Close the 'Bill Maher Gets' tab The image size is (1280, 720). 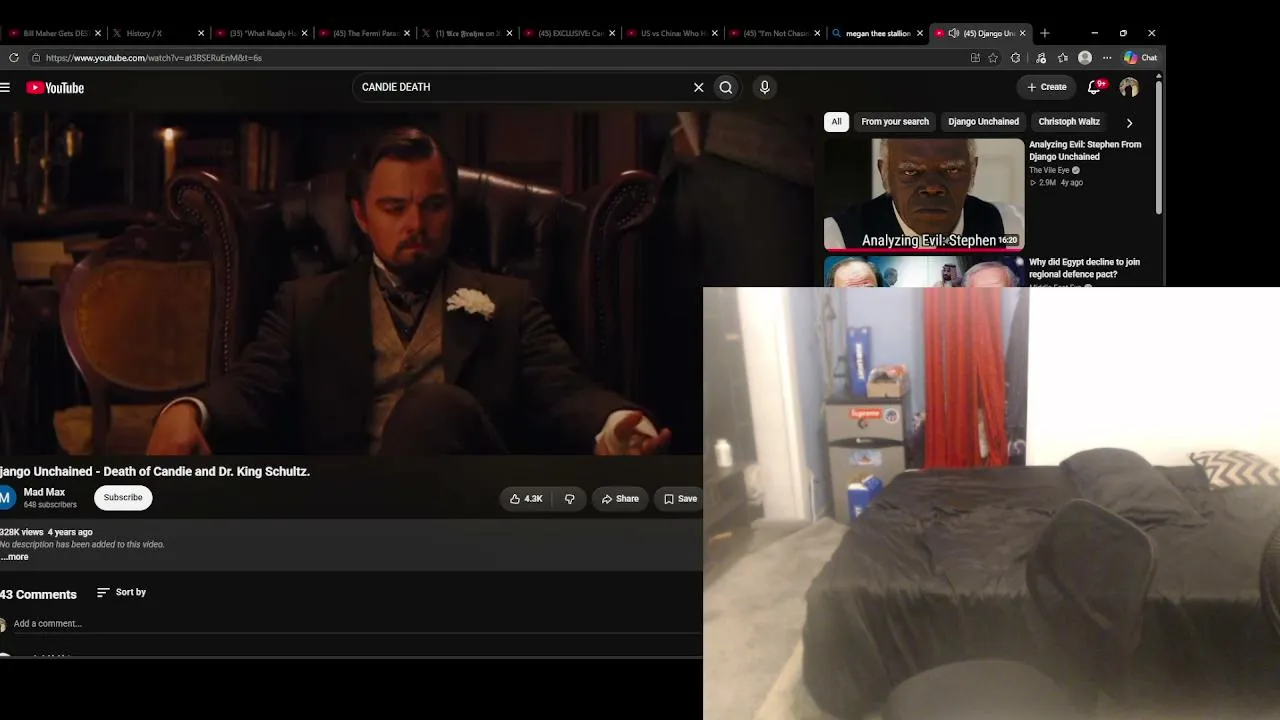pyautogui.click(x=98, y=34)
